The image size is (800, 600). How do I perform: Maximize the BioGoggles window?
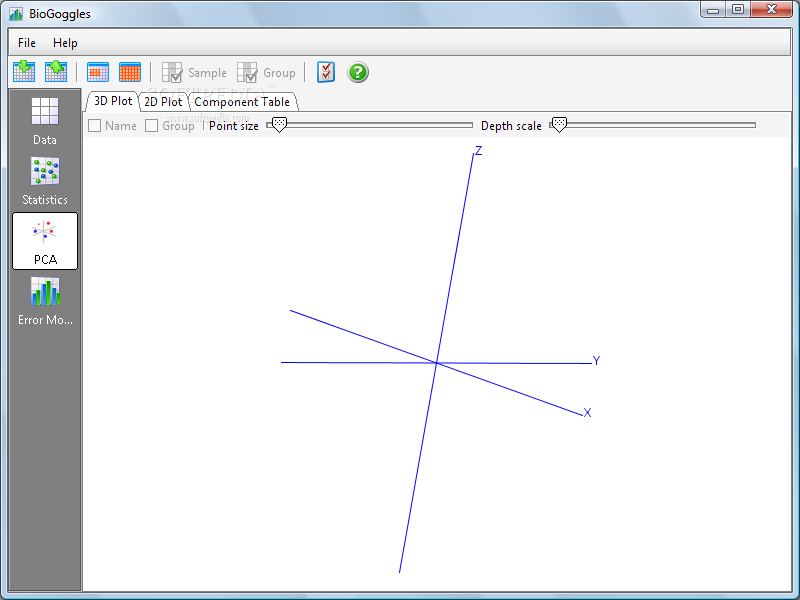tap(738, 10)
